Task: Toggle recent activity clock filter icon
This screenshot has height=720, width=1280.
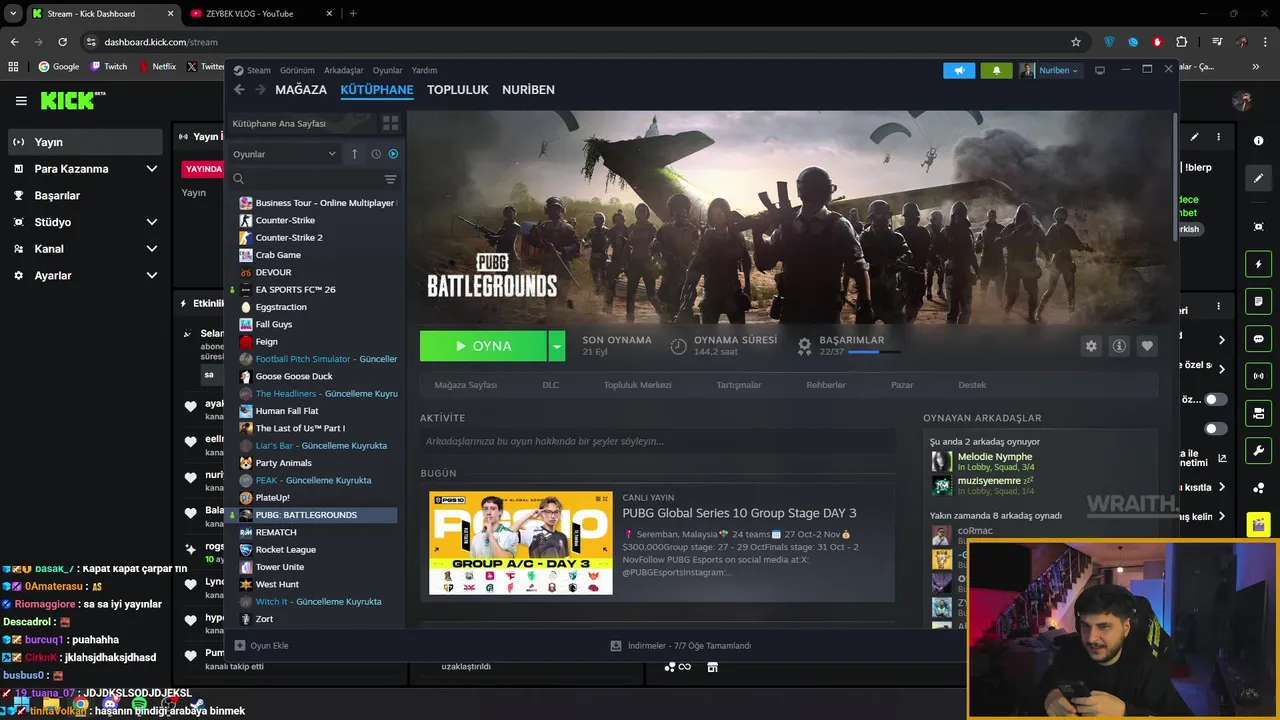Action: (376, 154)
